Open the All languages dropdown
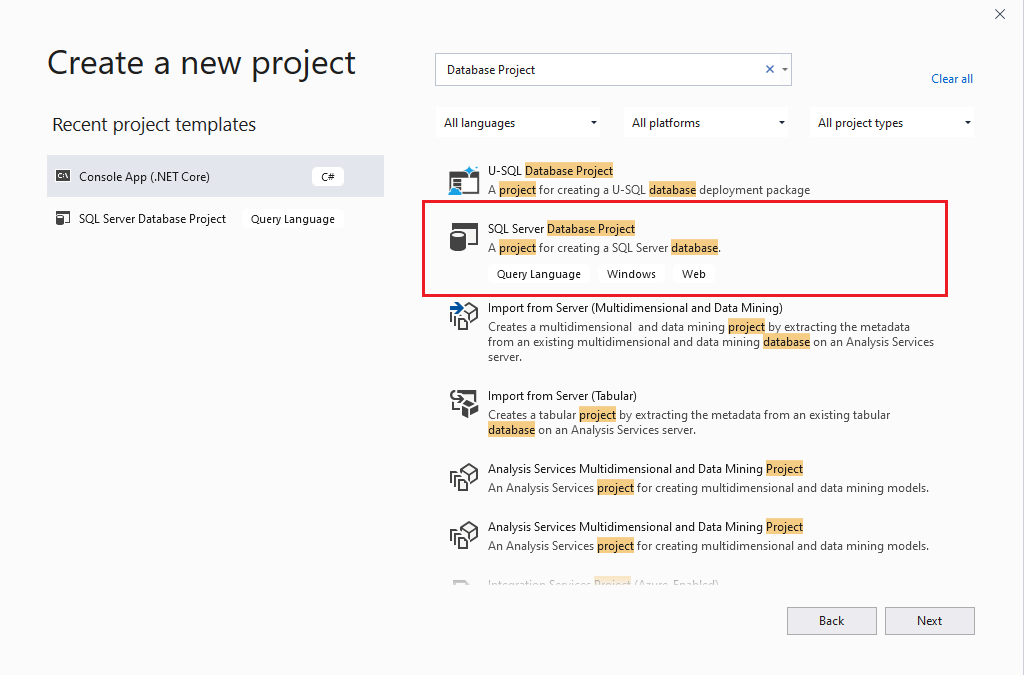Viewport: 1024px width, 675px height. point(520,123)
